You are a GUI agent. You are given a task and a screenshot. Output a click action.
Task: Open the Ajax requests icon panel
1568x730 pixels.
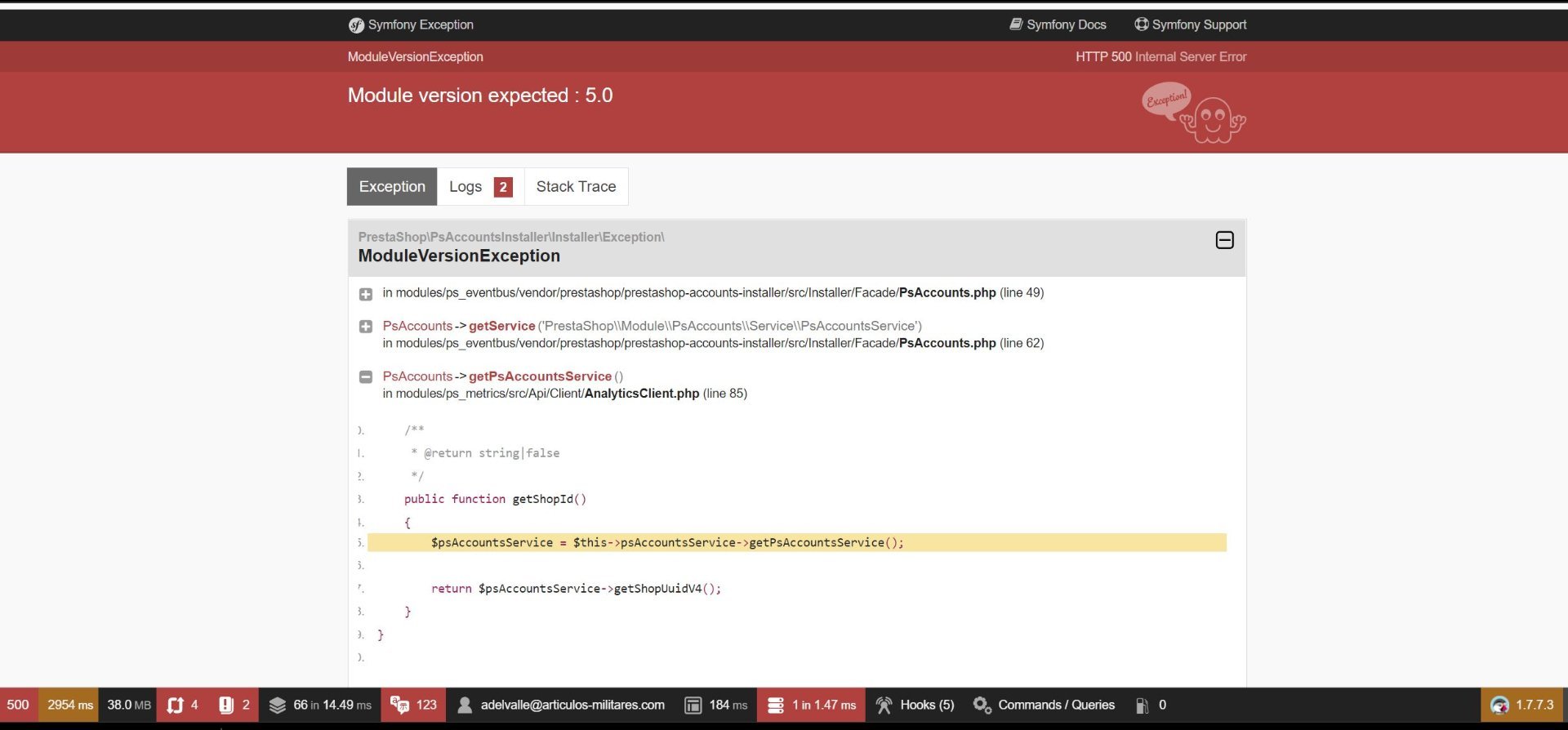coord(176,705)
